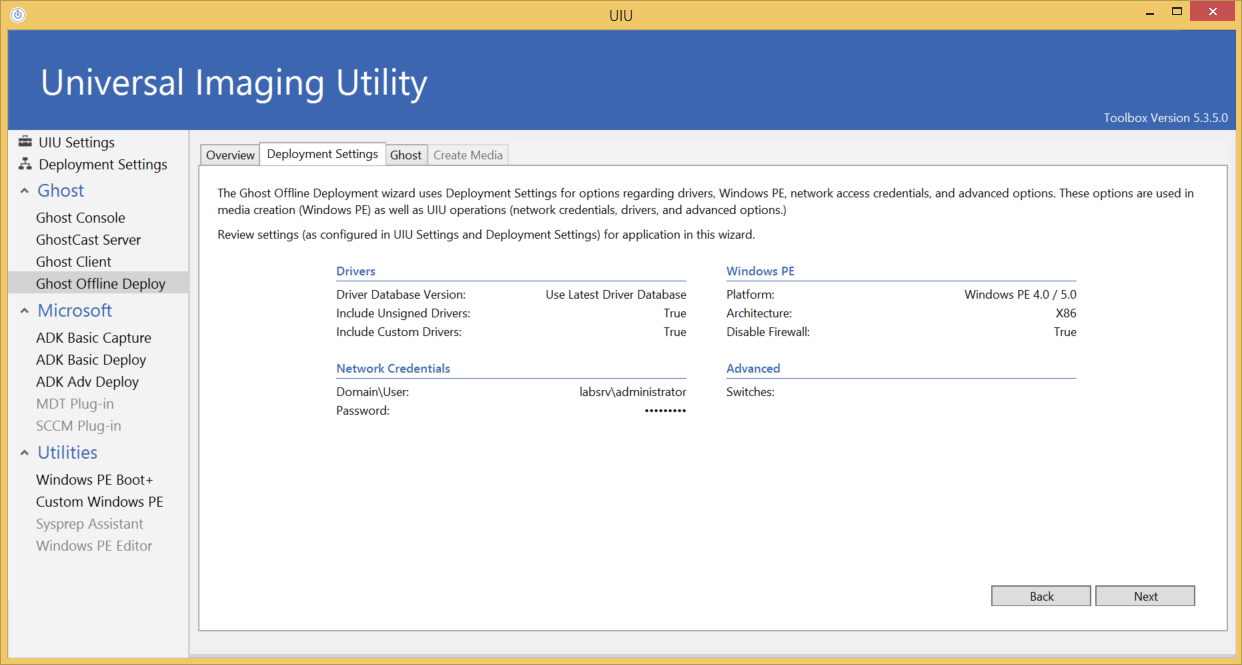Click the Windows PE section header

pyautogui.click(x=760, y=271)
